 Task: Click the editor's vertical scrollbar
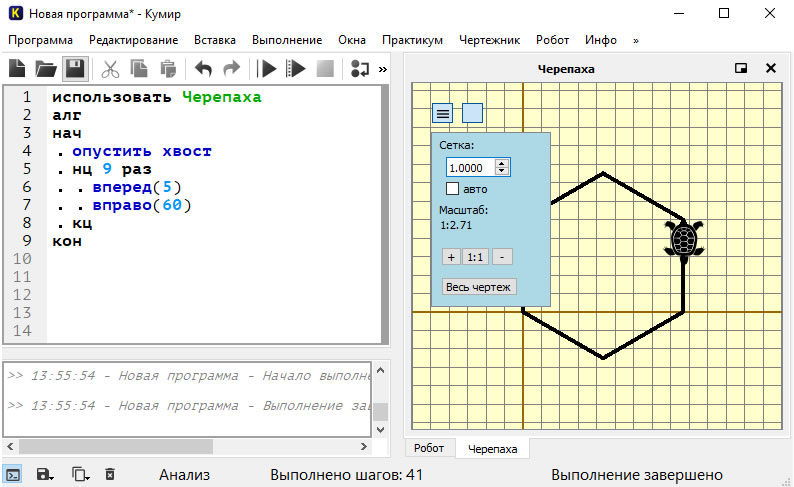coord(385,215)
